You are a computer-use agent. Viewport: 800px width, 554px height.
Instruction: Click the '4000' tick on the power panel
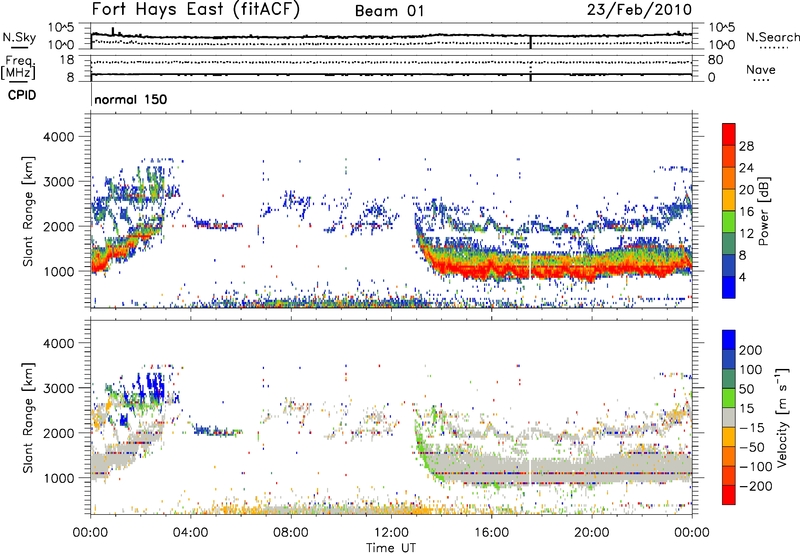coord(58,137)
